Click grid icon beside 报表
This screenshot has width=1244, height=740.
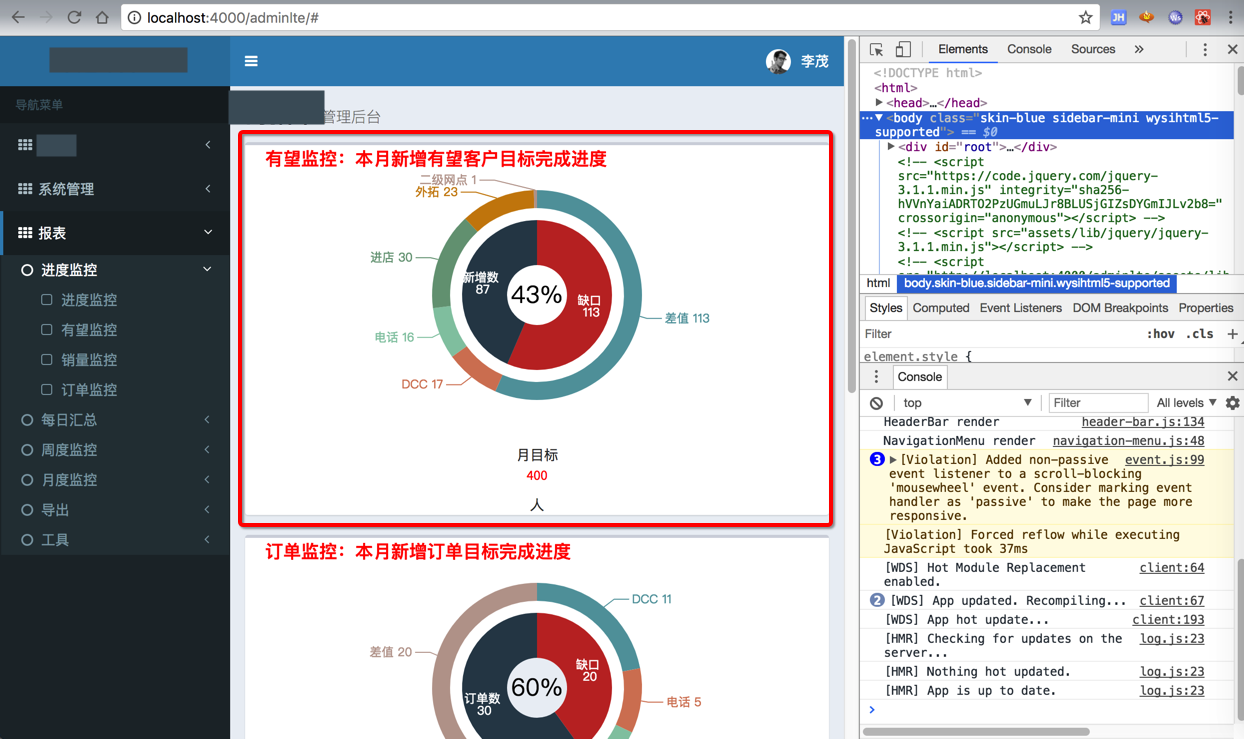pyautogui.click(x=25, y=233)
